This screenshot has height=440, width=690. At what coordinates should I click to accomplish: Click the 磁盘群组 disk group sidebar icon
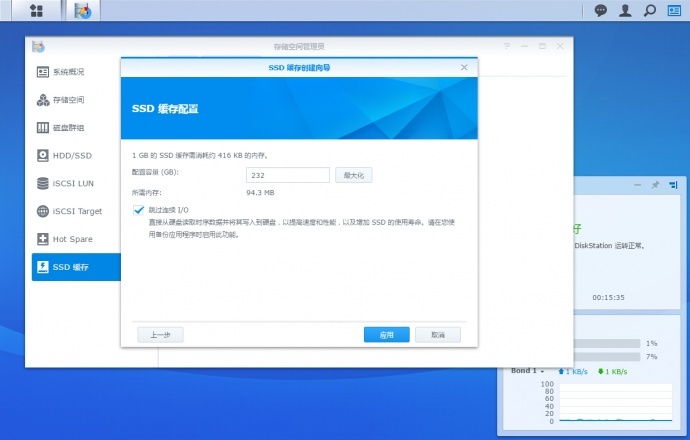click(x=43, y=128)
